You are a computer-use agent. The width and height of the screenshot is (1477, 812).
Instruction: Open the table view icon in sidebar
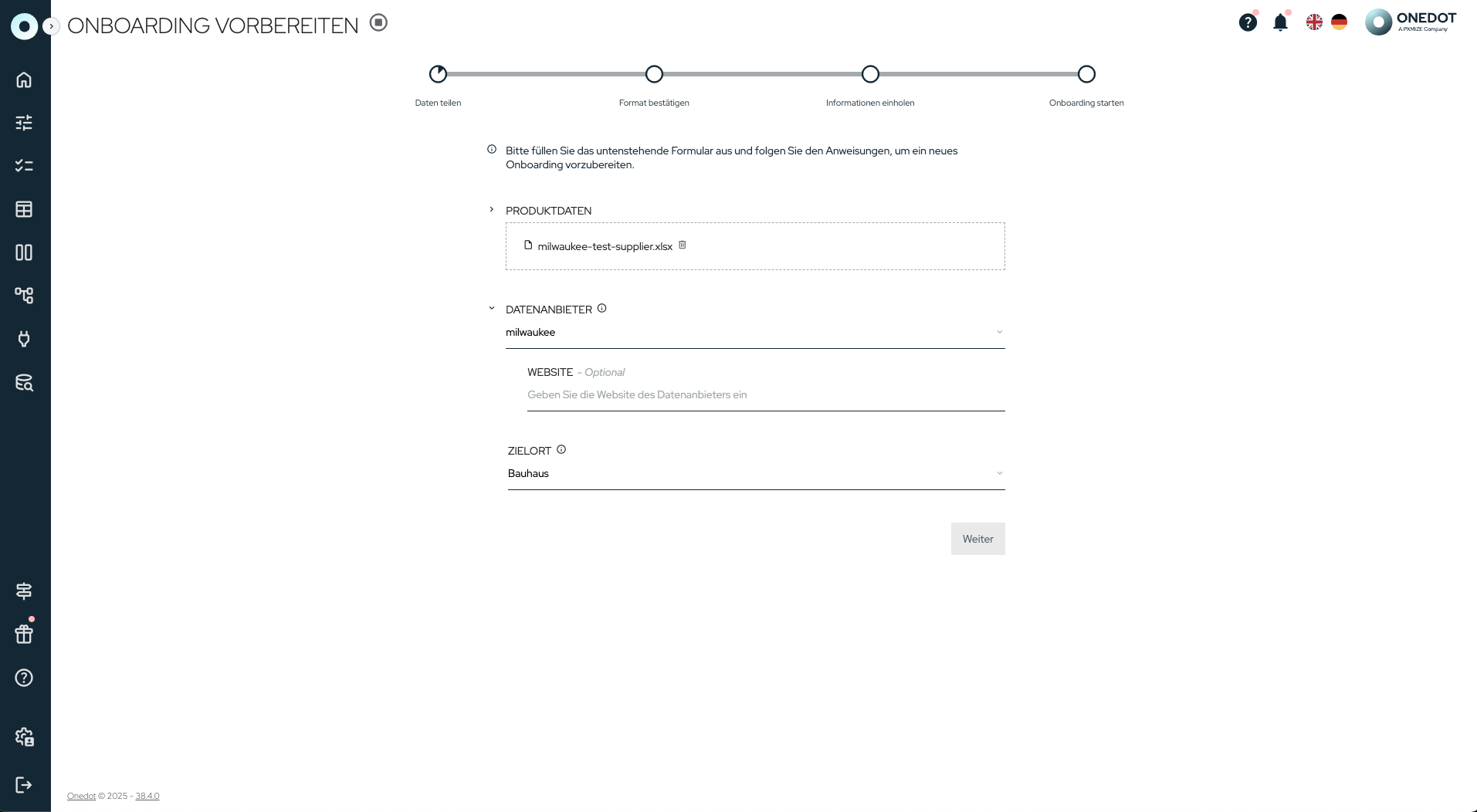(24, 209)
